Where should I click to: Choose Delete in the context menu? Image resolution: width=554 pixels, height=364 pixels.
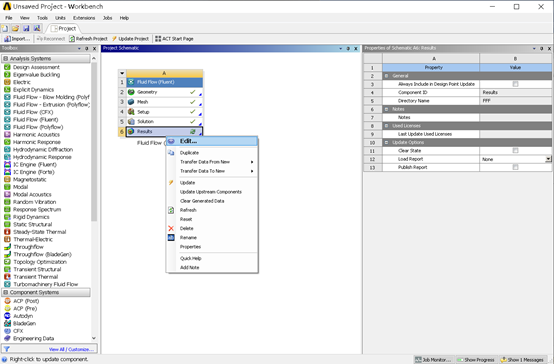coord(212,229)
